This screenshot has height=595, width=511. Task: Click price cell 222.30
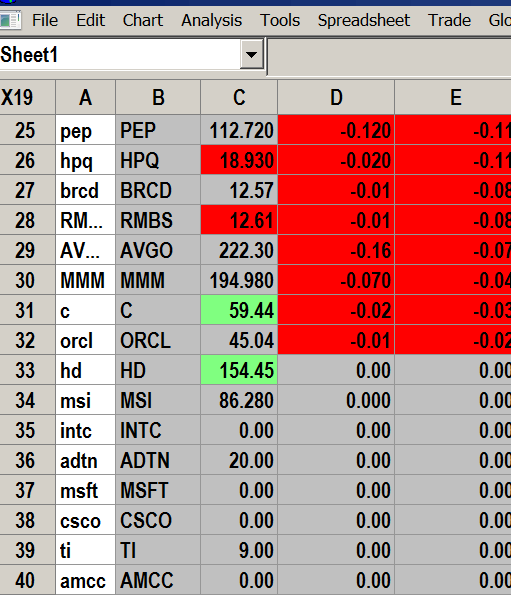click(x=239, y=250)
